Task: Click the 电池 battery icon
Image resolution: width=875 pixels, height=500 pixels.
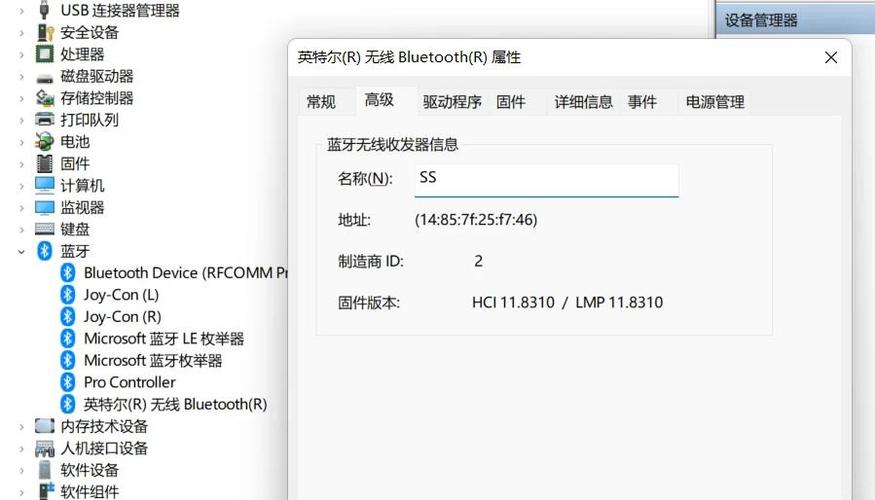Action: click(x=45, y=142)
